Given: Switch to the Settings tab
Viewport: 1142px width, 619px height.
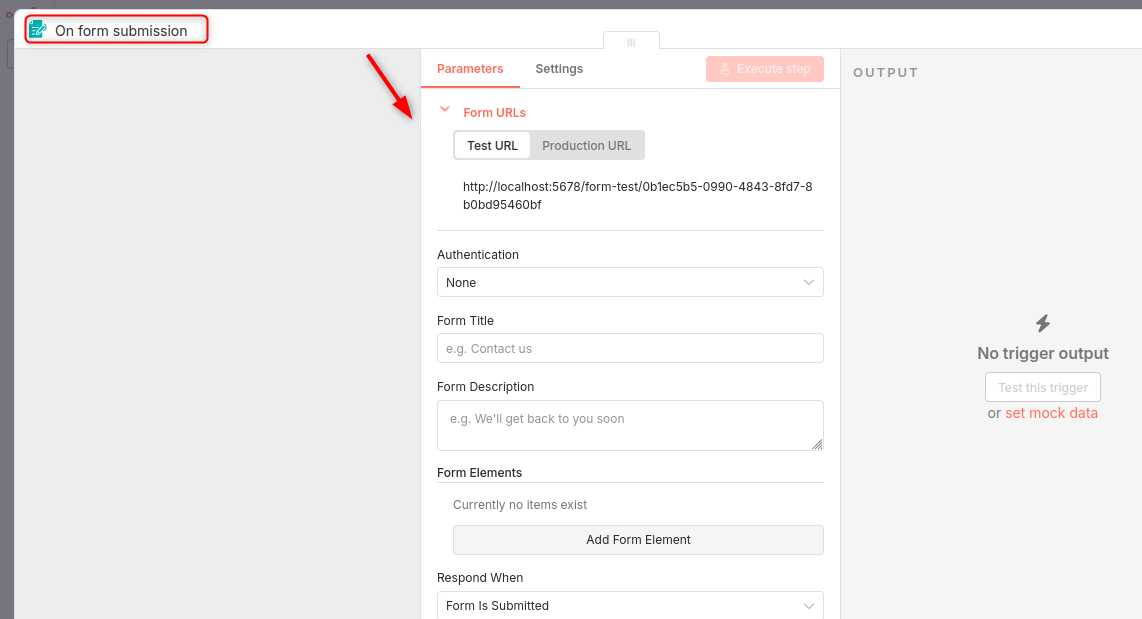Looking at the screenshot, I should [559, 69].
